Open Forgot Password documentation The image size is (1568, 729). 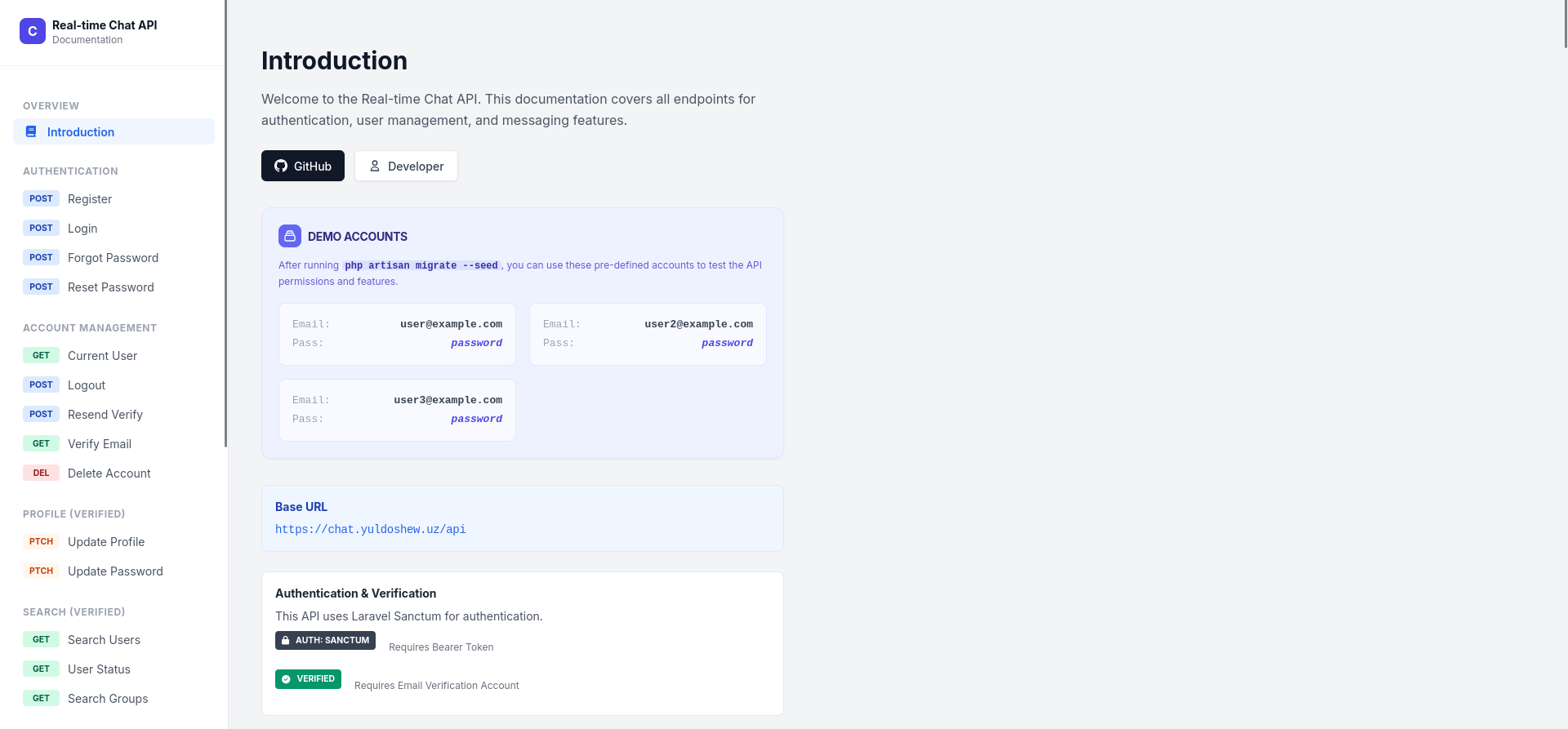point(113,258)
